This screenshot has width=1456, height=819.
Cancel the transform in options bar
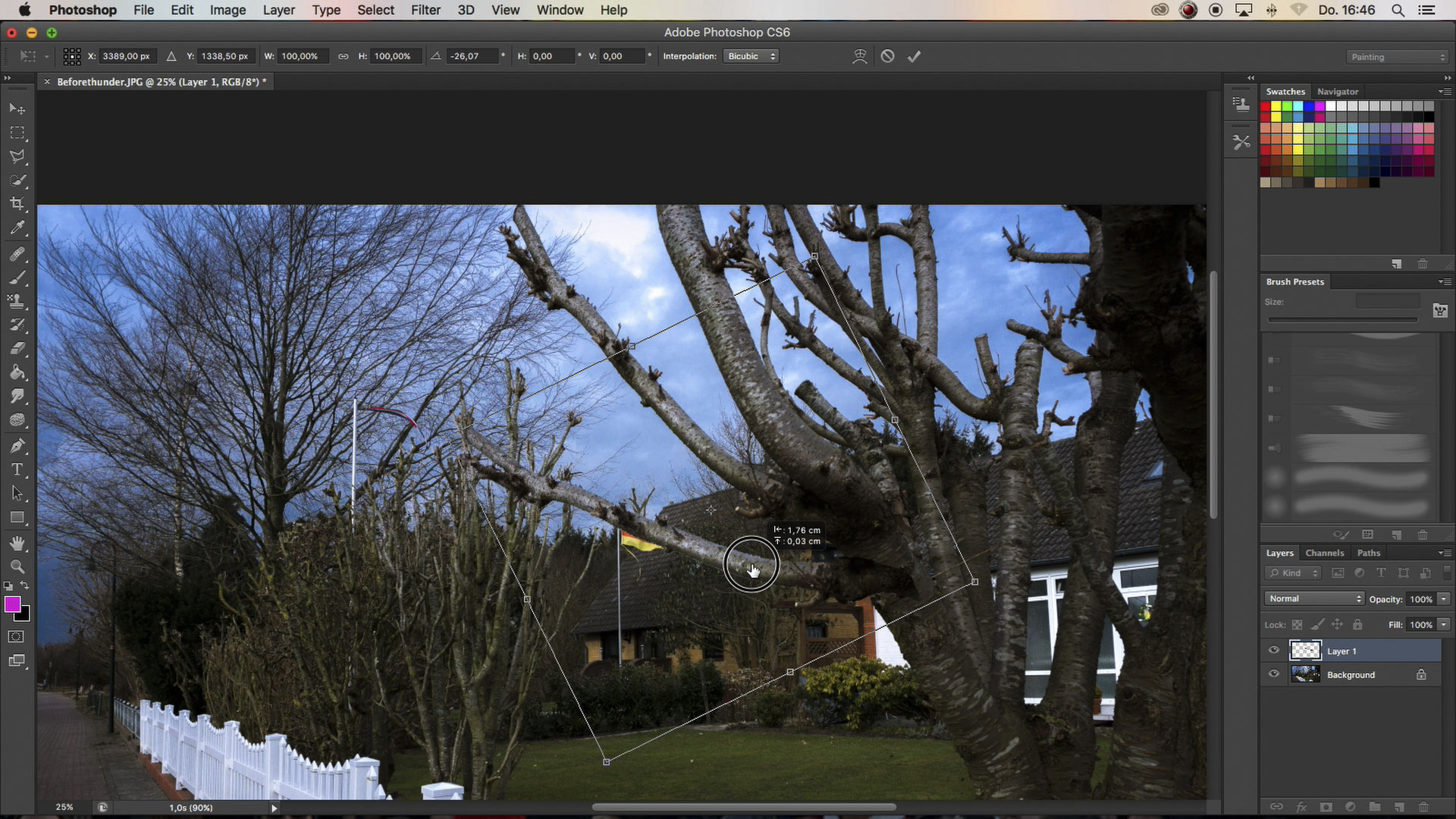coord(887,56)
